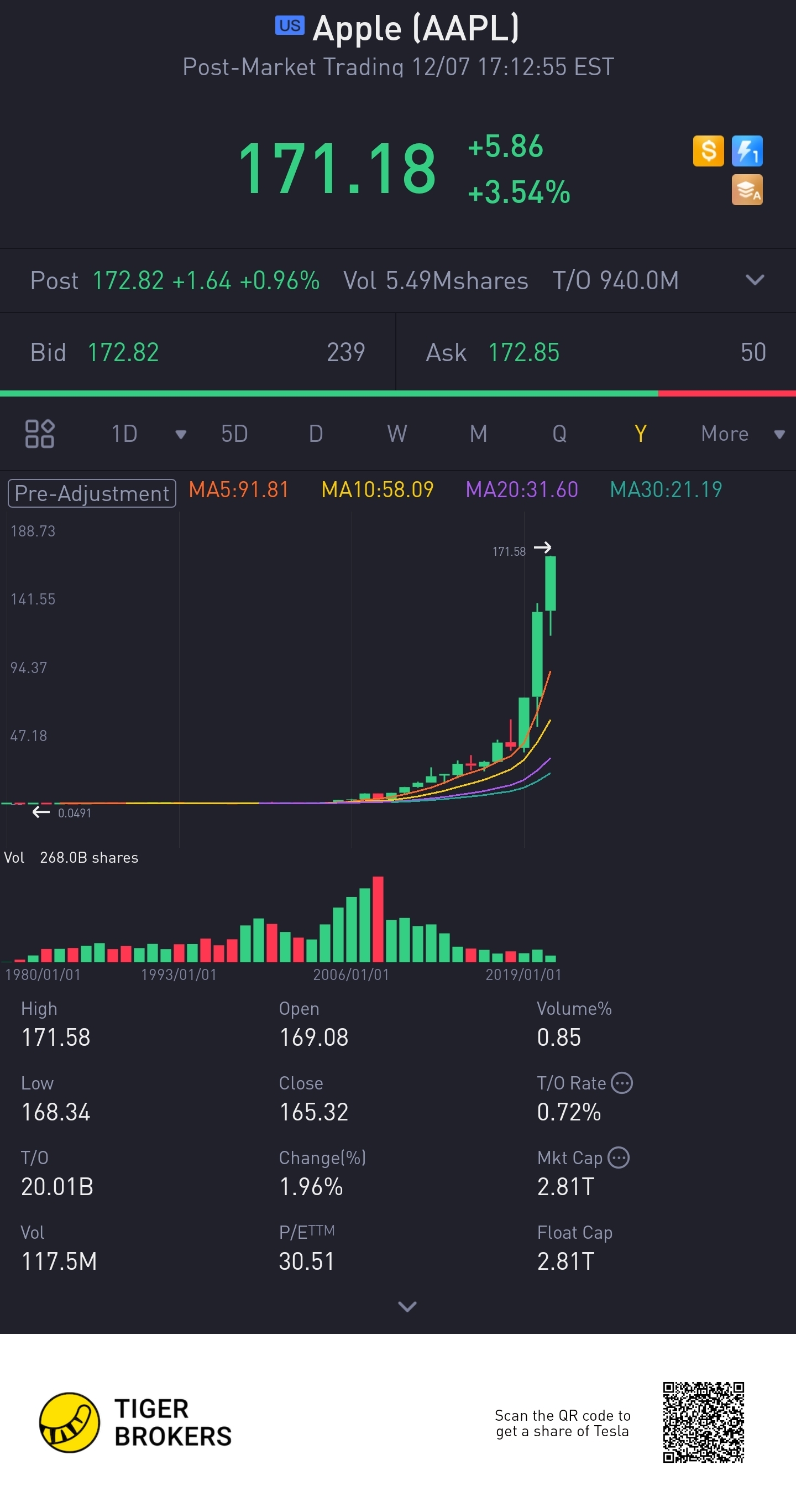Image resolution: width=796 pixels, height=1512 pixels.
Task: Tap the 1980/01/01 date axis label
Action: [x=42, y=975]
